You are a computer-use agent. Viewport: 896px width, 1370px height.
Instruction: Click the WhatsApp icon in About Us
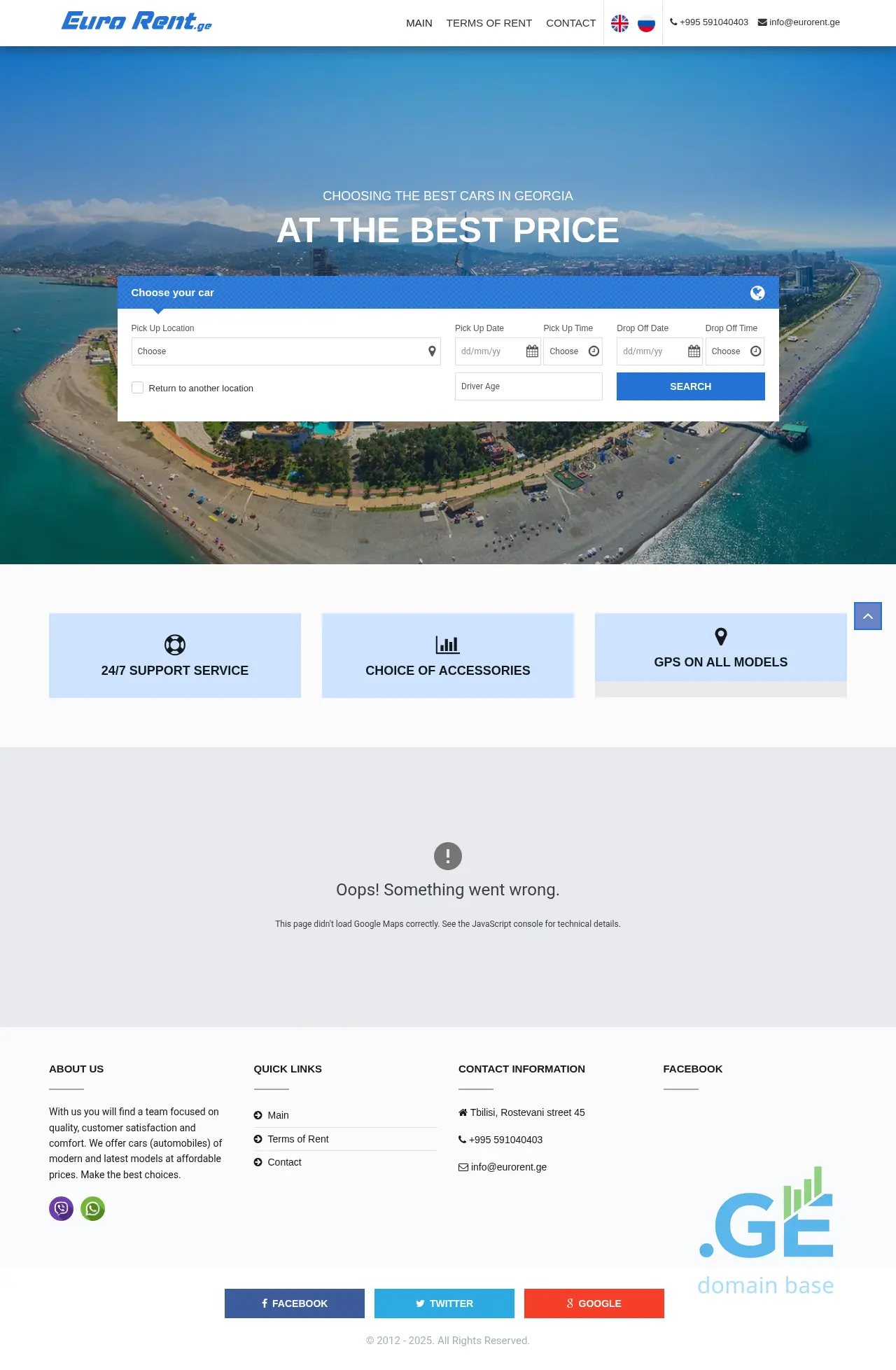tap(92, 1208)
